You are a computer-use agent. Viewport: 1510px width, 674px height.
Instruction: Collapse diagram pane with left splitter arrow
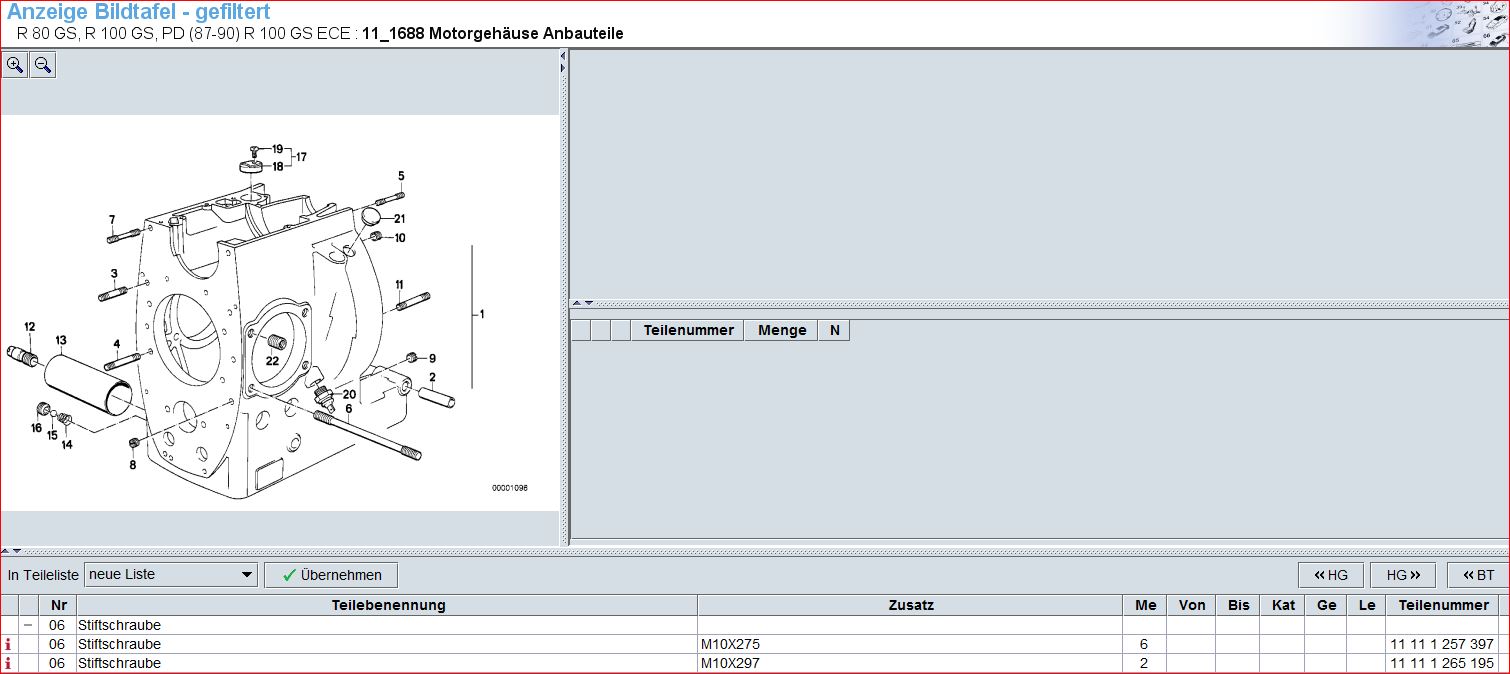point(563,56)
